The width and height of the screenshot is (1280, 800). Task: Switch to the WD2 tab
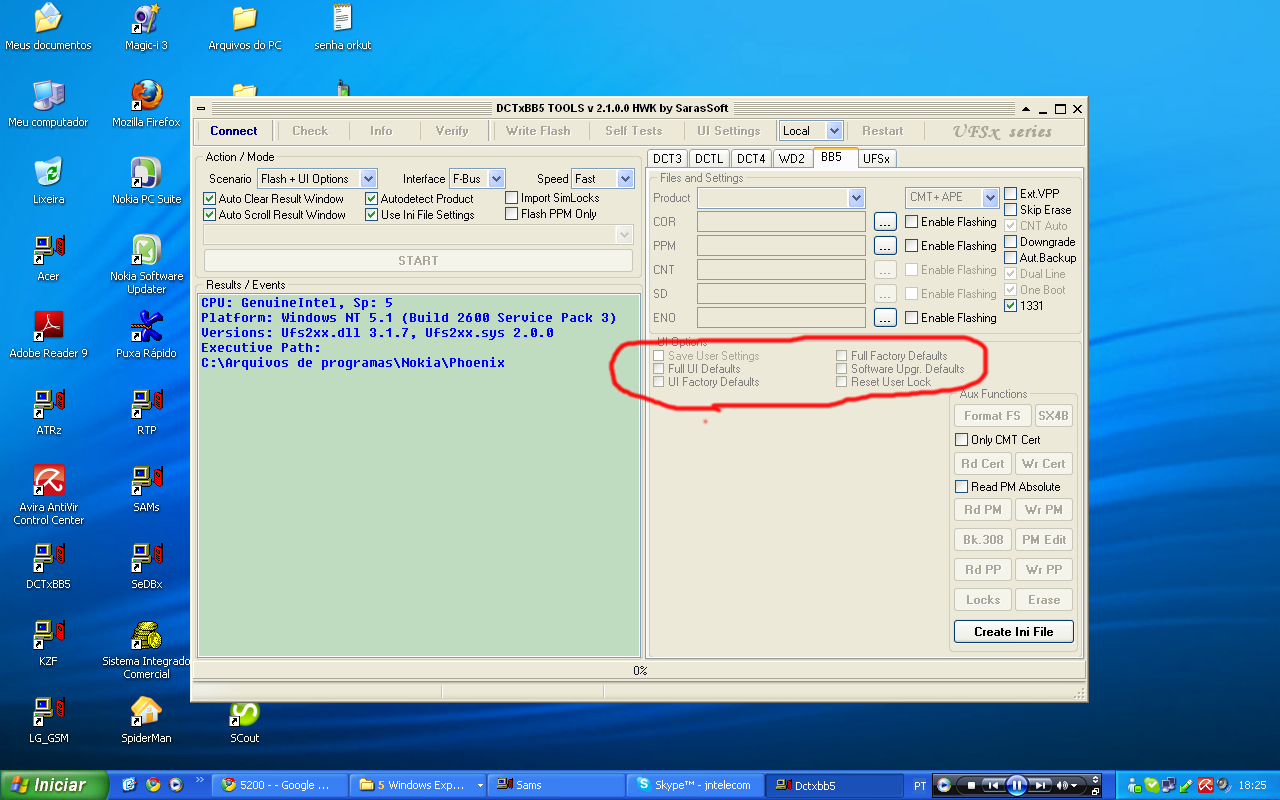pos(791,158)
